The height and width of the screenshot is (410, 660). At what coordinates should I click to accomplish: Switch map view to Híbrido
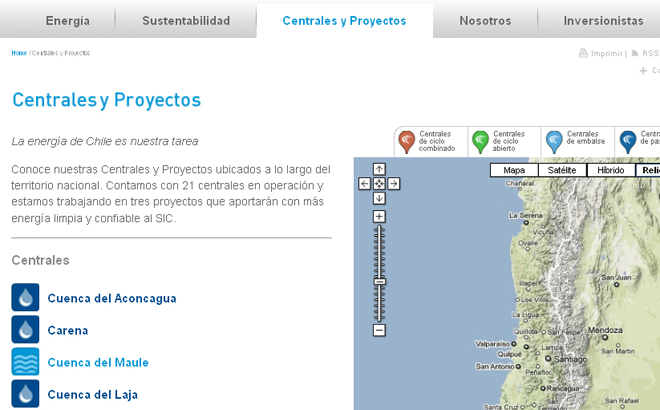(x=611, y=170)
